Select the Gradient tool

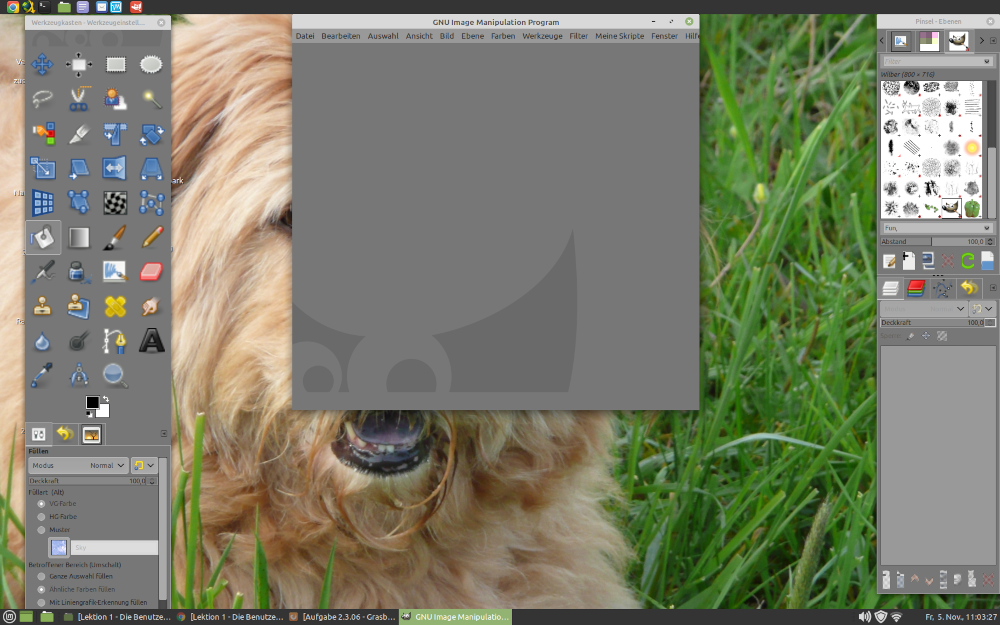[78, 238]
